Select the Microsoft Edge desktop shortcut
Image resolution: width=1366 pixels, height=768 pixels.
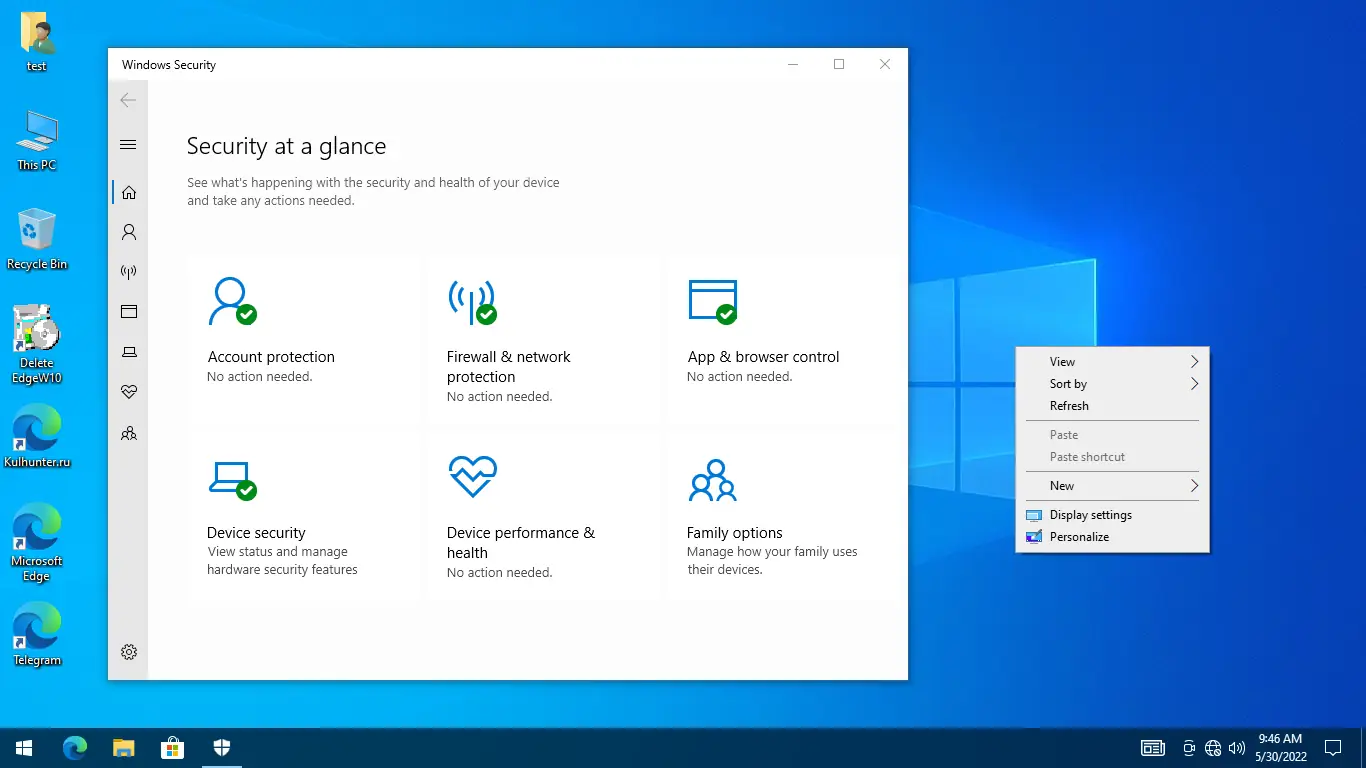[37, 543]
